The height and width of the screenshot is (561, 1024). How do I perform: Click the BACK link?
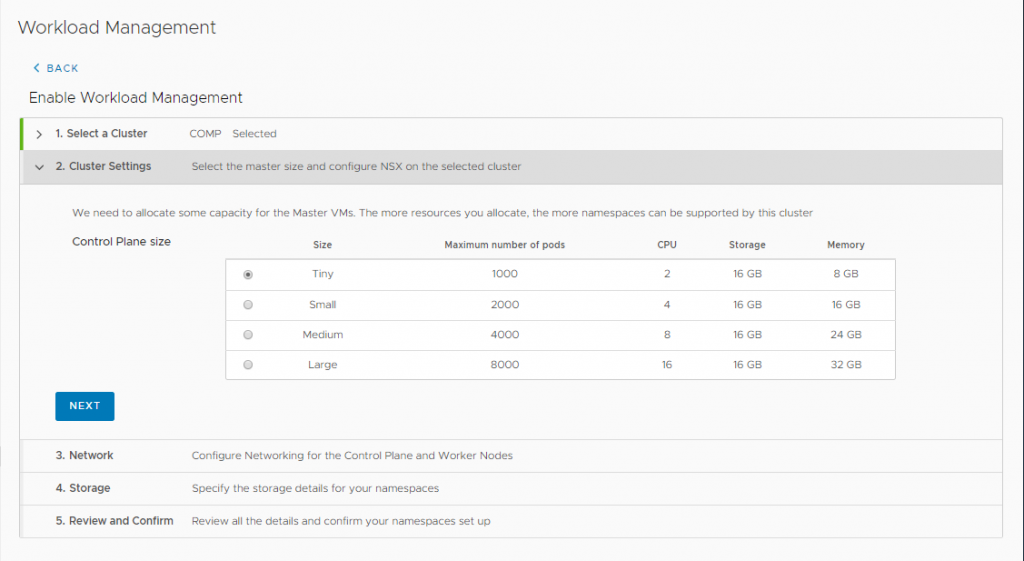(x=62, y=68)
